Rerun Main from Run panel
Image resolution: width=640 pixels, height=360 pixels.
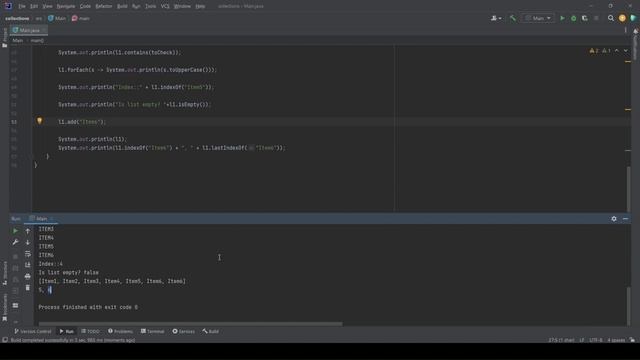pos(15,231)
